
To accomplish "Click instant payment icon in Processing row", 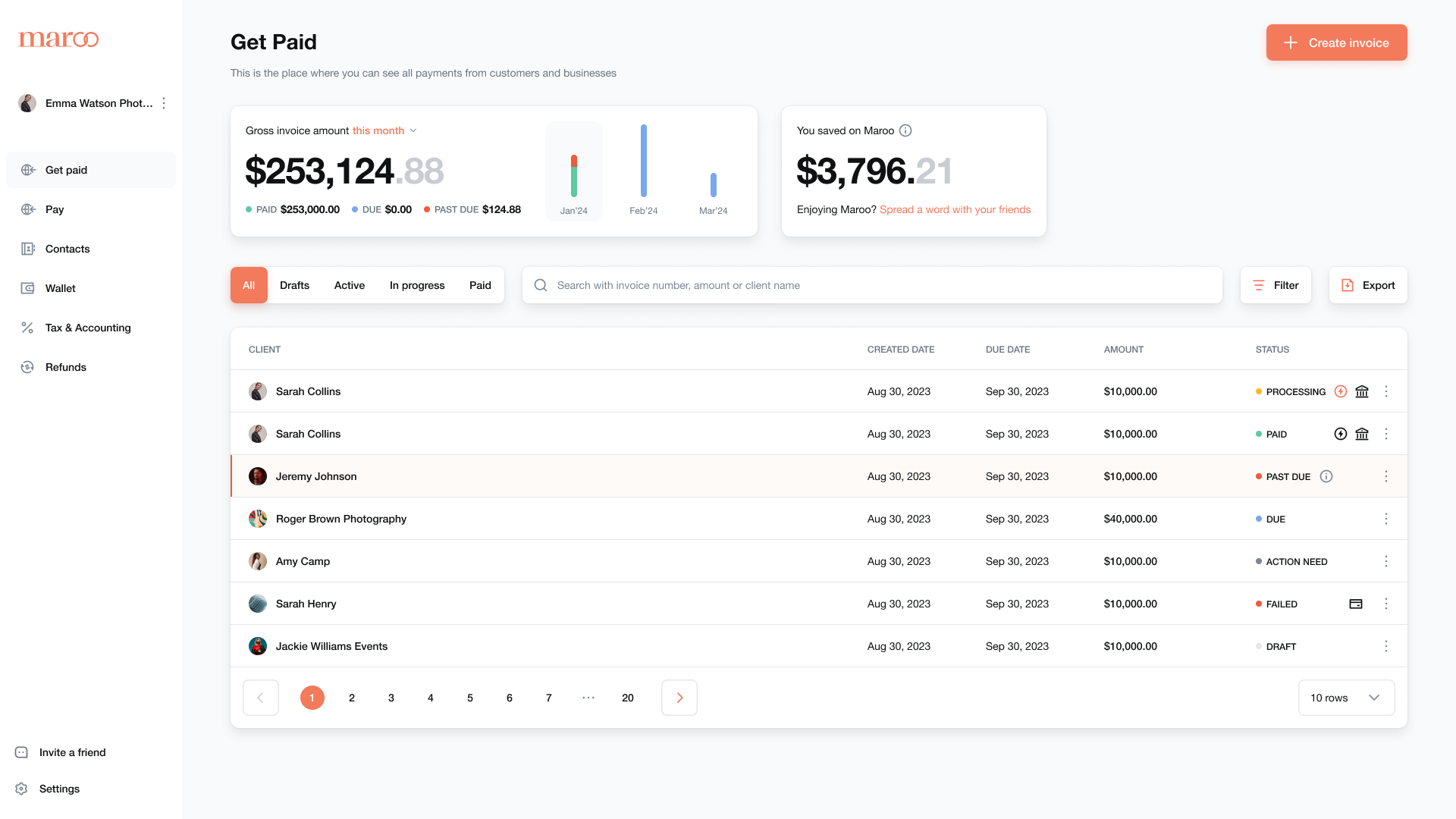I will pyautogui.click(x=1341, y=391).
